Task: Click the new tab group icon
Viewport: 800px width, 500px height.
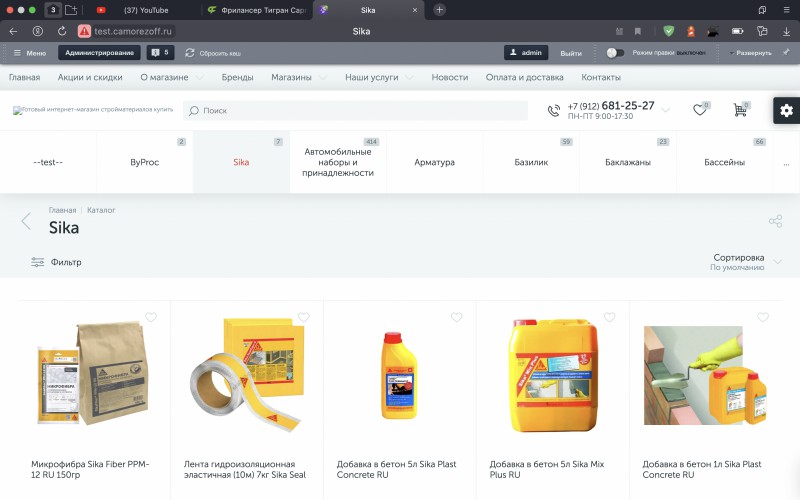Action: (71, 10)
